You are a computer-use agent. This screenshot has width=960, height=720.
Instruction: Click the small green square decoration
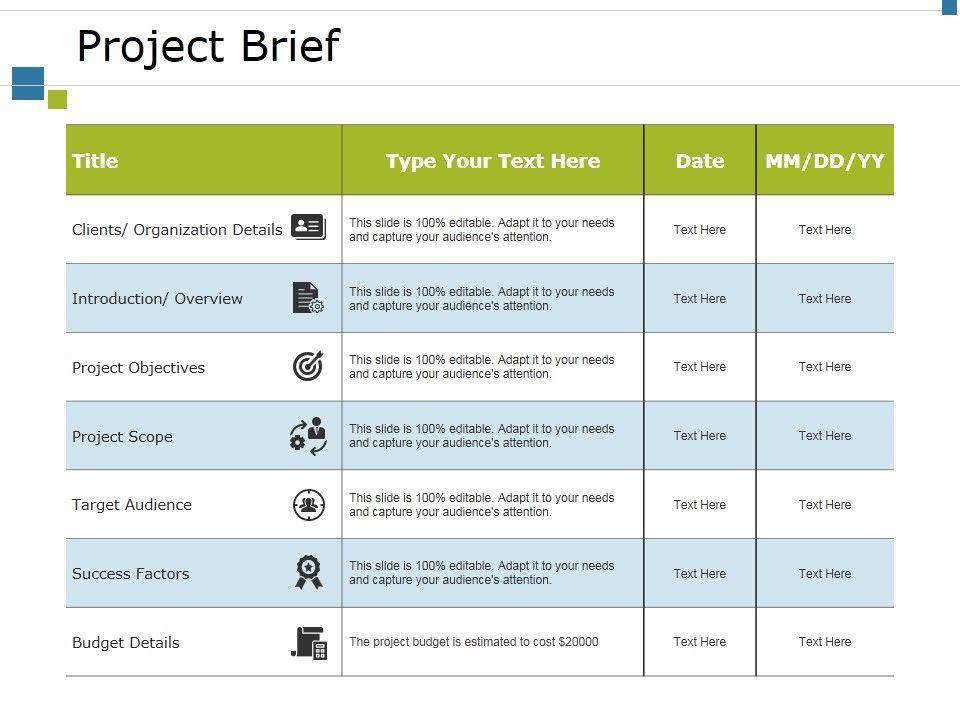(57, 99)
